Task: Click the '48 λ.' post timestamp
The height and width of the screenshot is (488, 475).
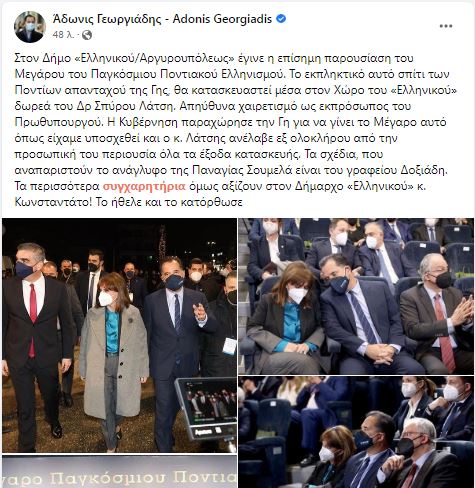Action: [63, 35]
